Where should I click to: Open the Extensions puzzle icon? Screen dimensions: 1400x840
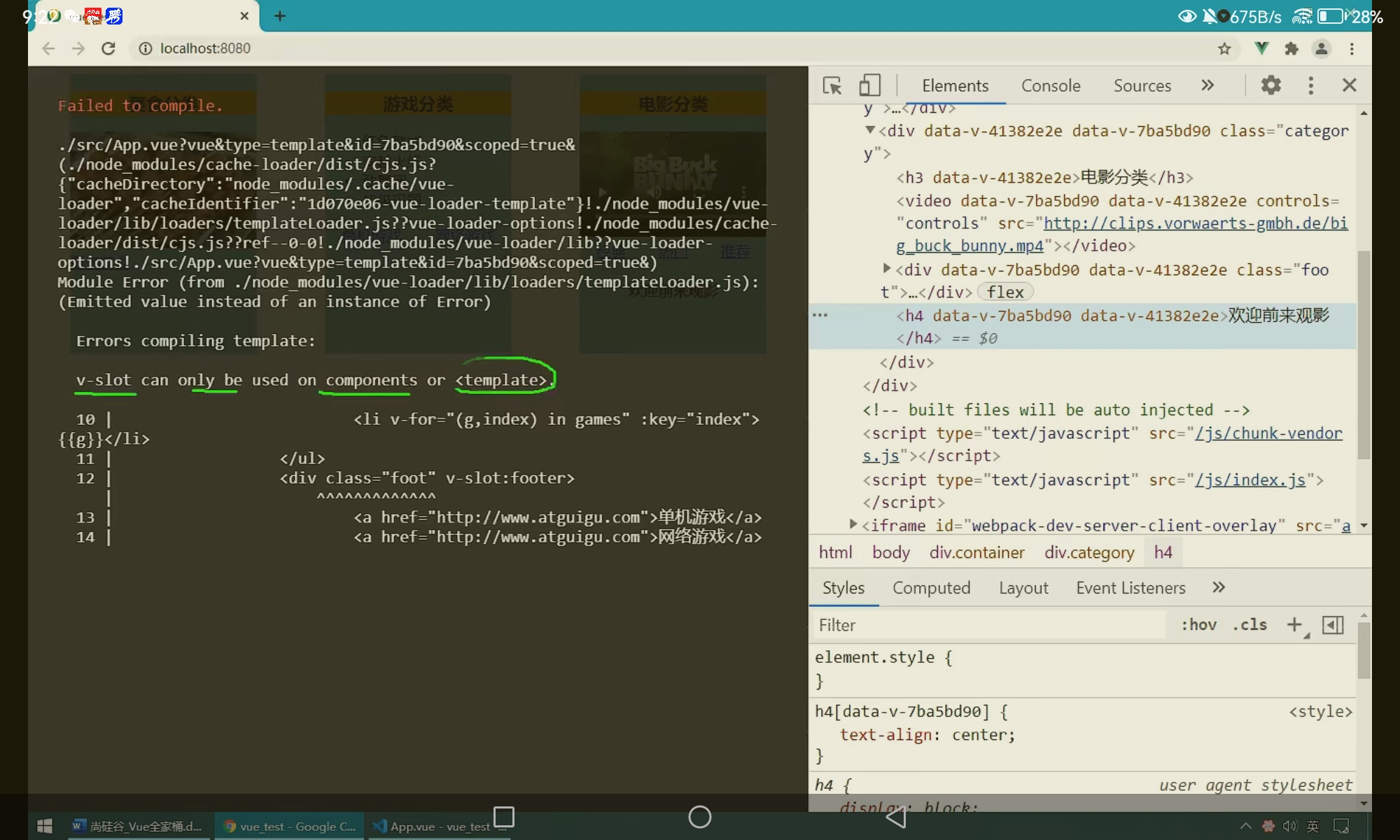coord(1291,48)
